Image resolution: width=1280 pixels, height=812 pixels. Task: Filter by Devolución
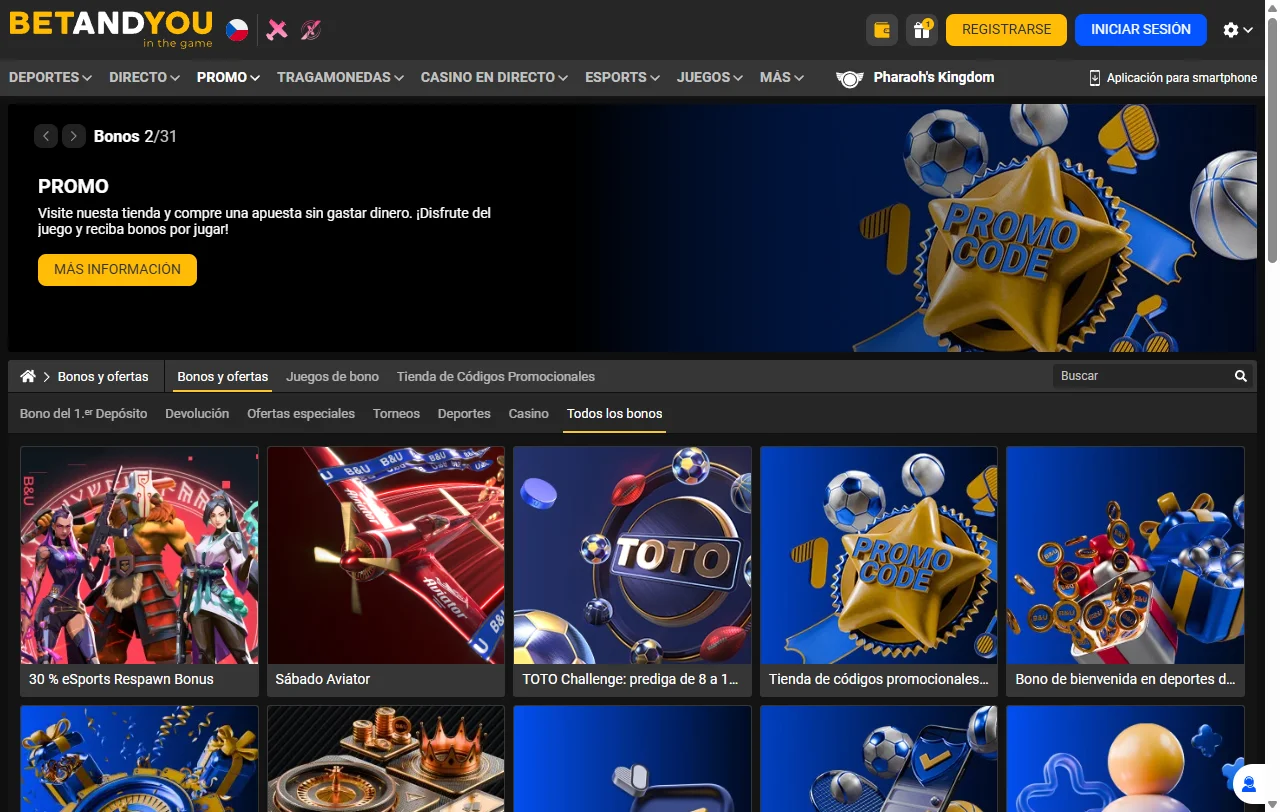pos(197,413)
